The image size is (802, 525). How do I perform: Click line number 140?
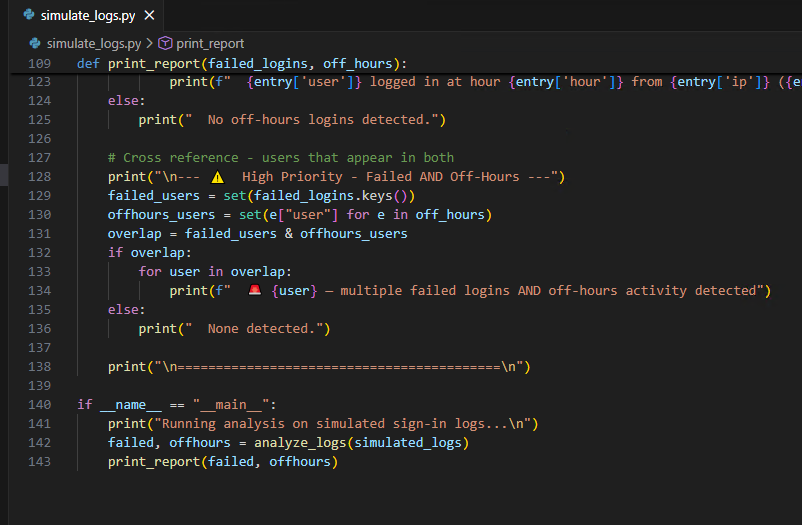(39, 405)
